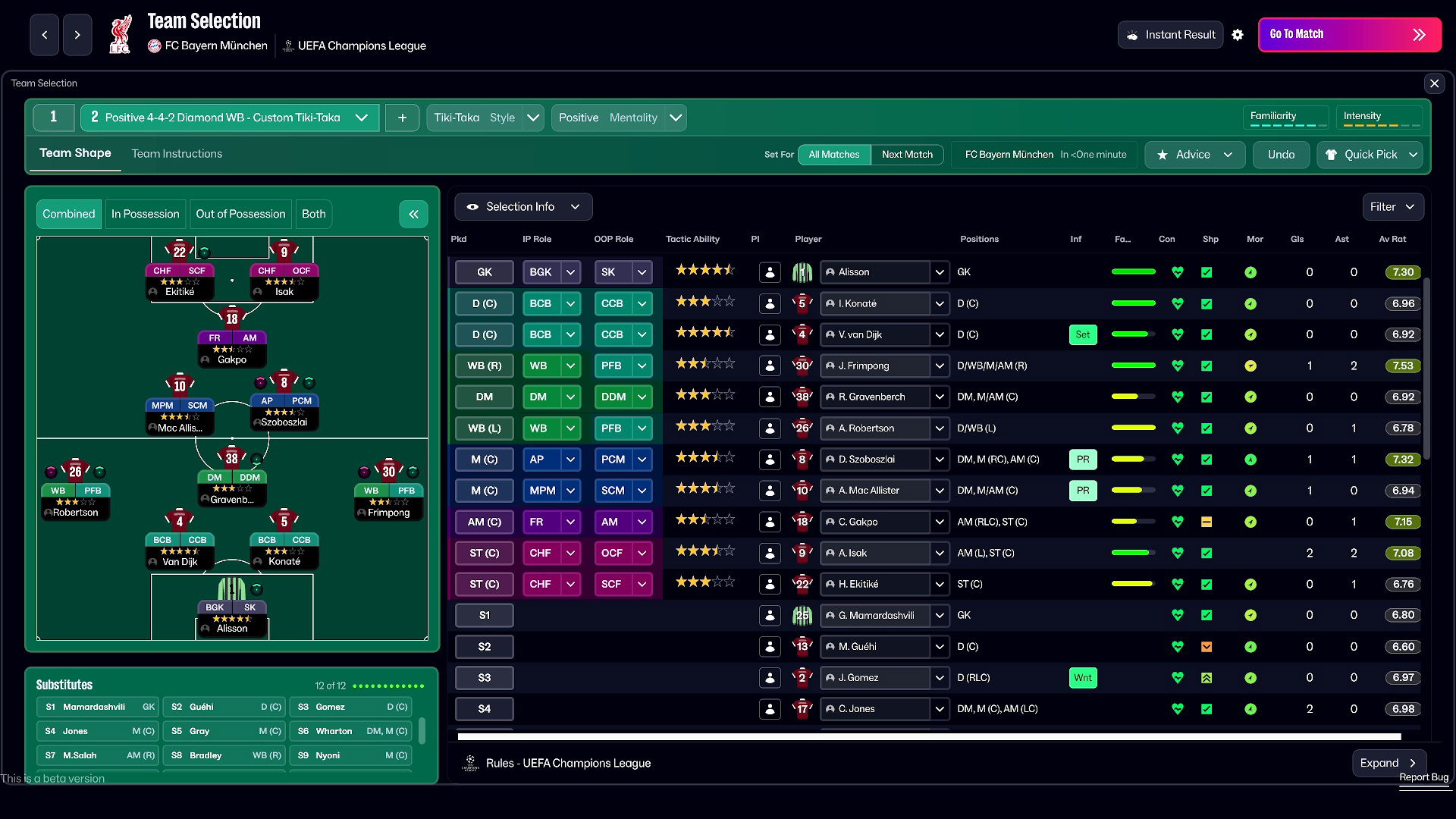Open the Tiki-Taka Style dropdown
This screenshot has height=819, width=1456.
[484, 118]
